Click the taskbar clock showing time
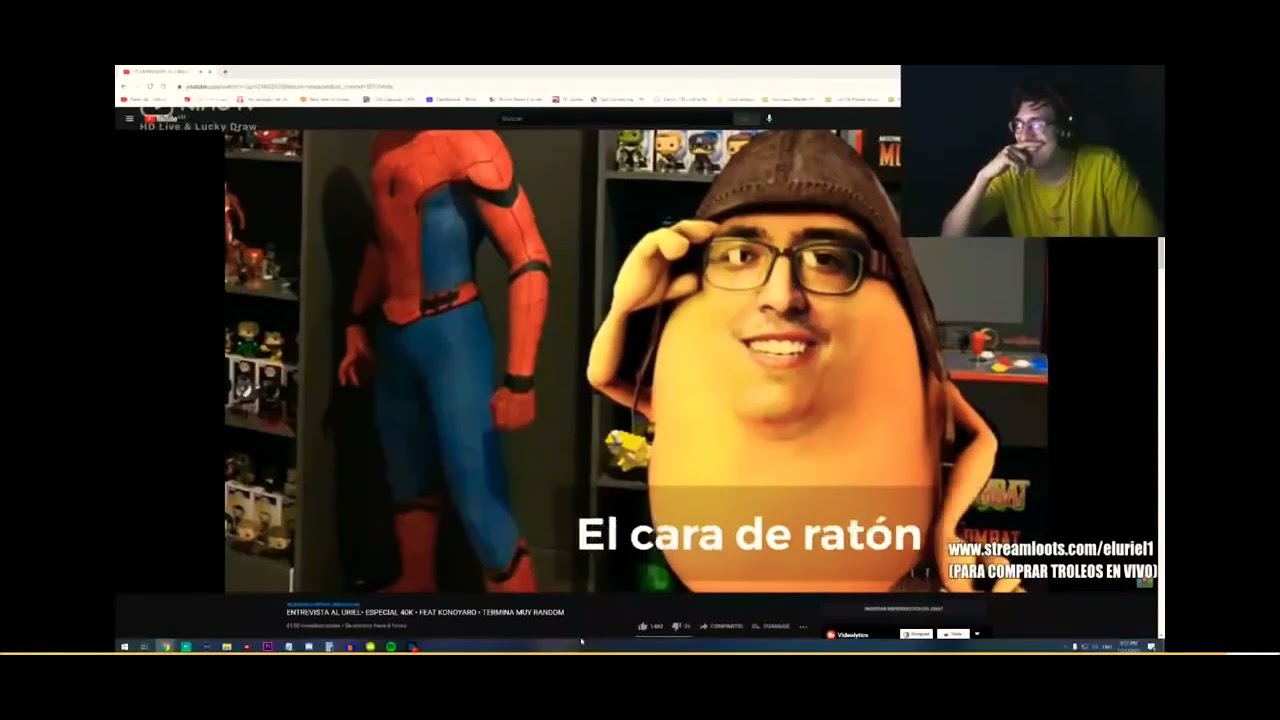1280x720 pixels. 1128,647
